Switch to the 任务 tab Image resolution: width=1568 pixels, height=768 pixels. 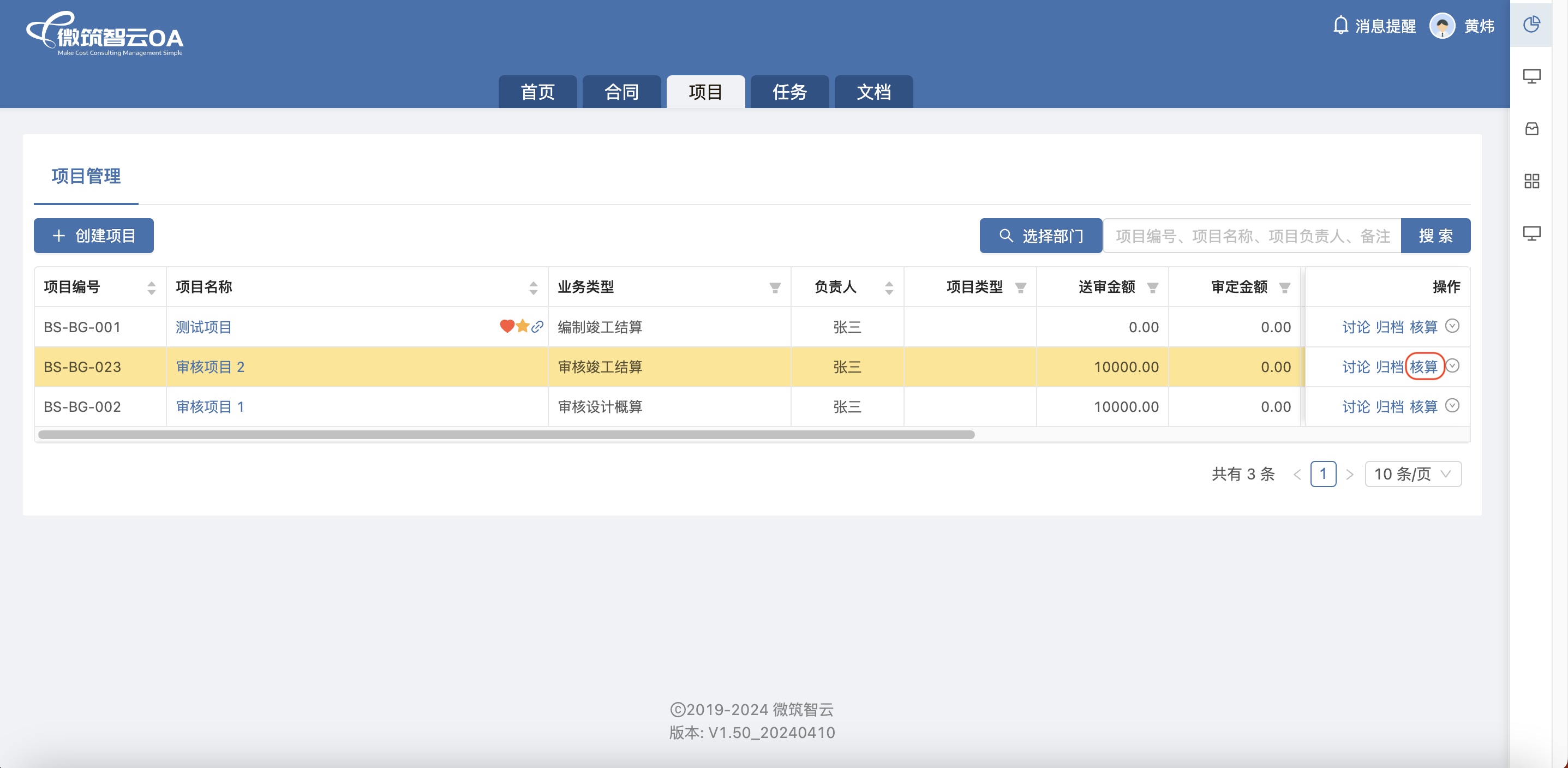789,92
